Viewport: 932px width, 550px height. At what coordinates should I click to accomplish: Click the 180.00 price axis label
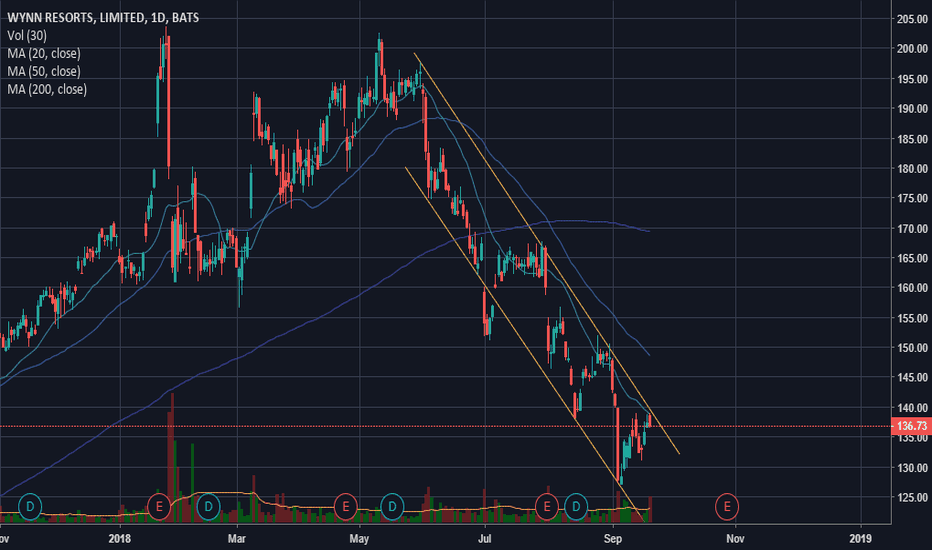[x=912, y=169]
